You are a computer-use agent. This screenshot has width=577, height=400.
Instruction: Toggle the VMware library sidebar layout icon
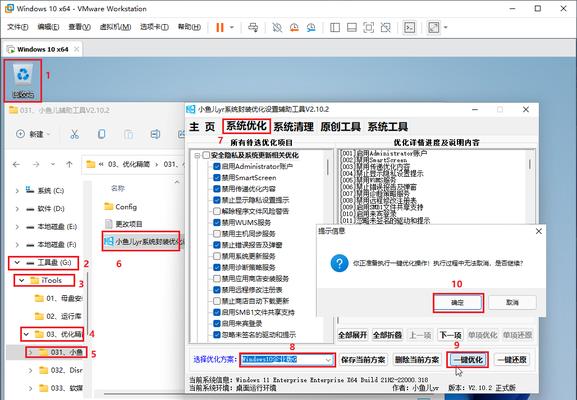[335, 27]
